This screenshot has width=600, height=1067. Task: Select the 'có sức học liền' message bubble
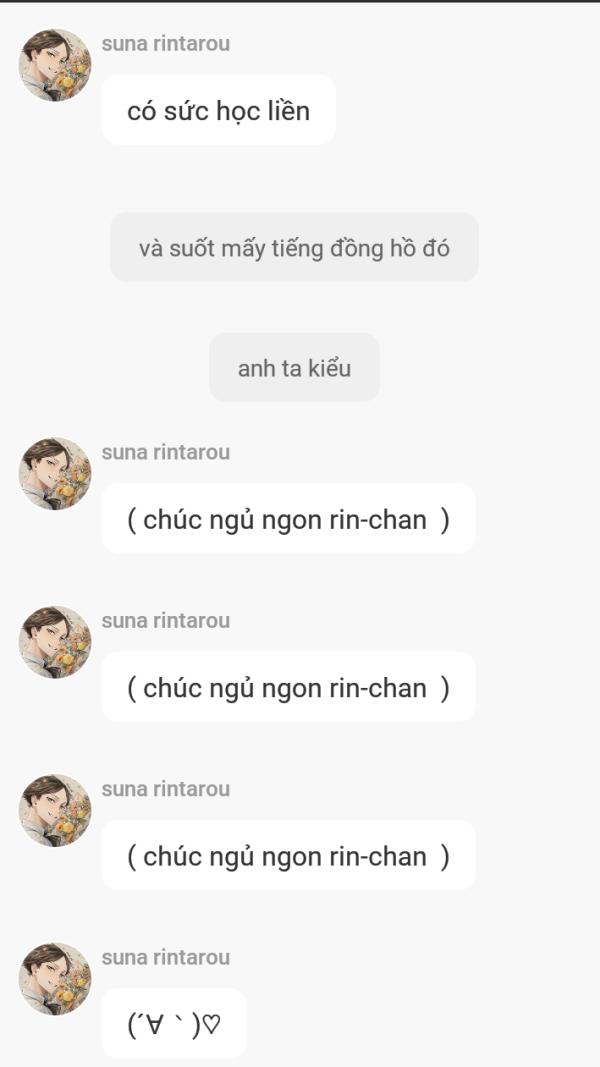click(x=218, y=110)
